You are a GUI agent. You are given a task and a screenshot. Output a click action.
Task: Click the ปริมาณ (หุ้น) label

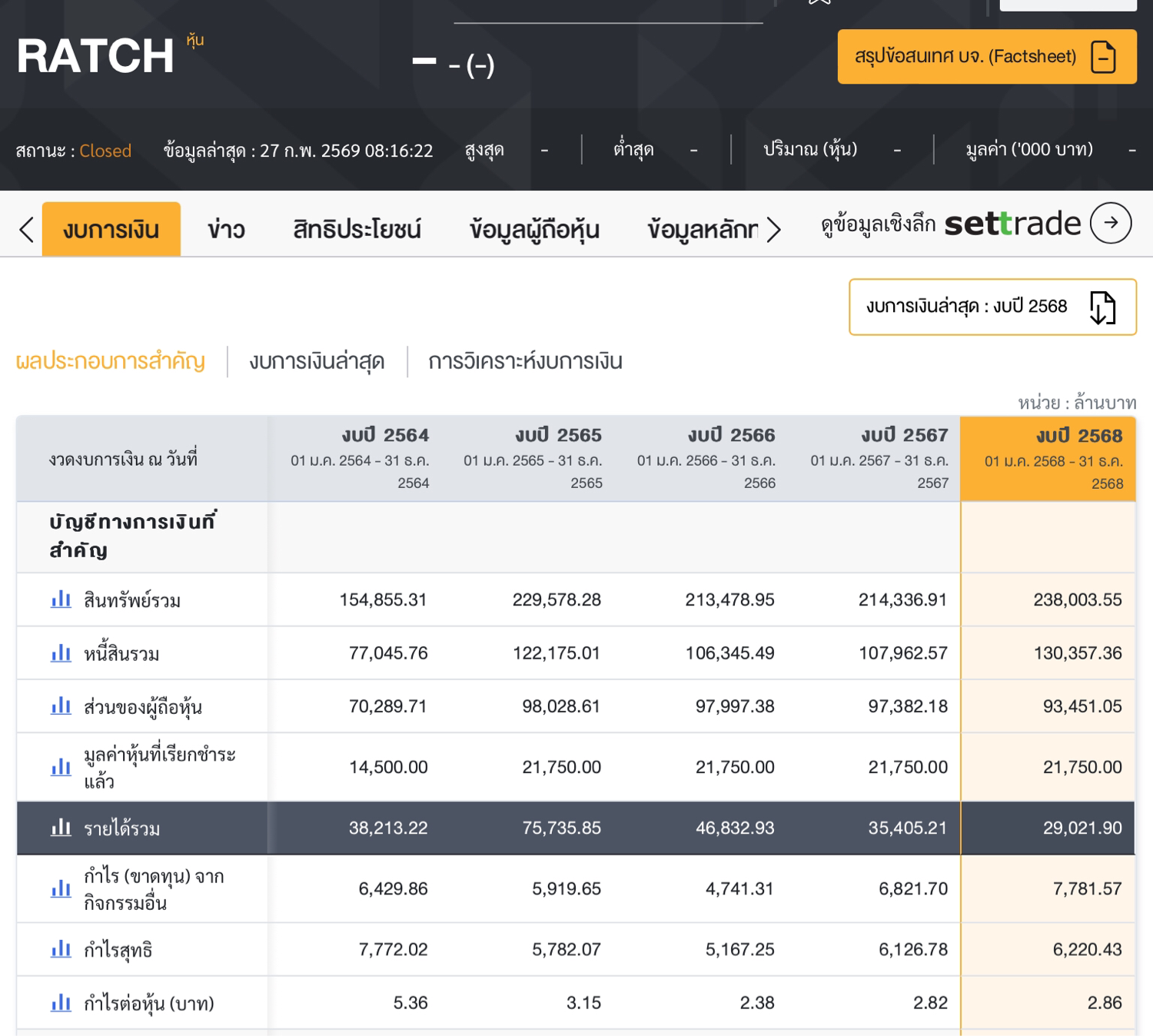pos(810,150)
